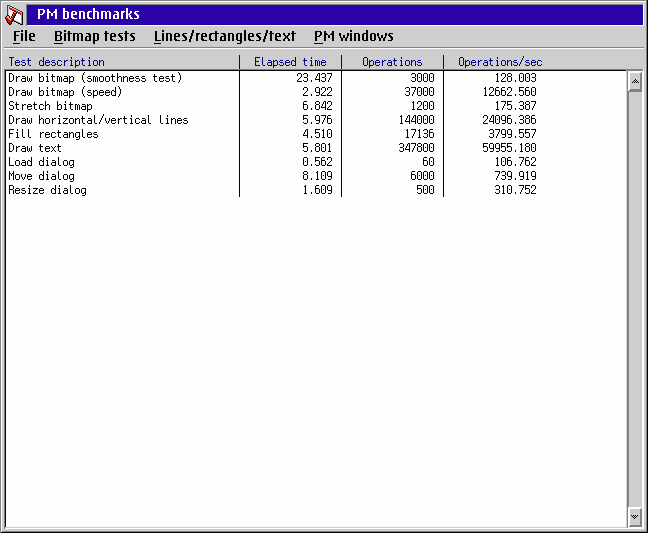
Task: Click the elapsed time value 1.609
Action: point(317,190)
